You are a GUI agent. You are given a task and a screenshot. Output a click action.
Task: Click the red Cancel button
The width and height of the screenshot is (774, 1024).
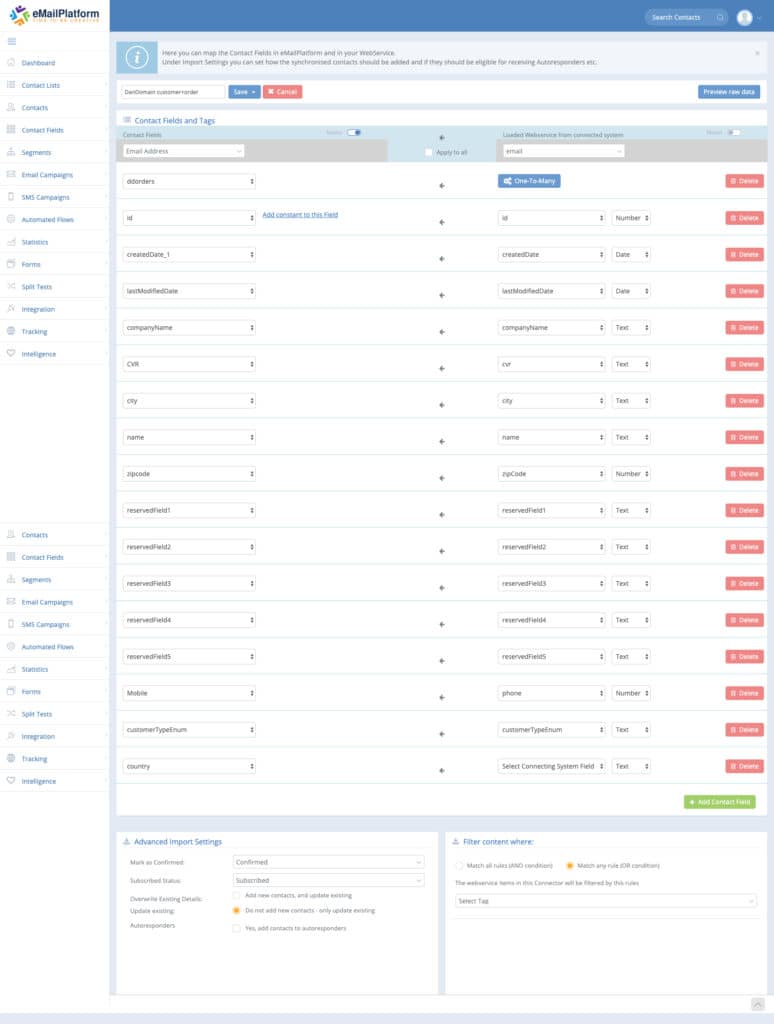point(283,92)
